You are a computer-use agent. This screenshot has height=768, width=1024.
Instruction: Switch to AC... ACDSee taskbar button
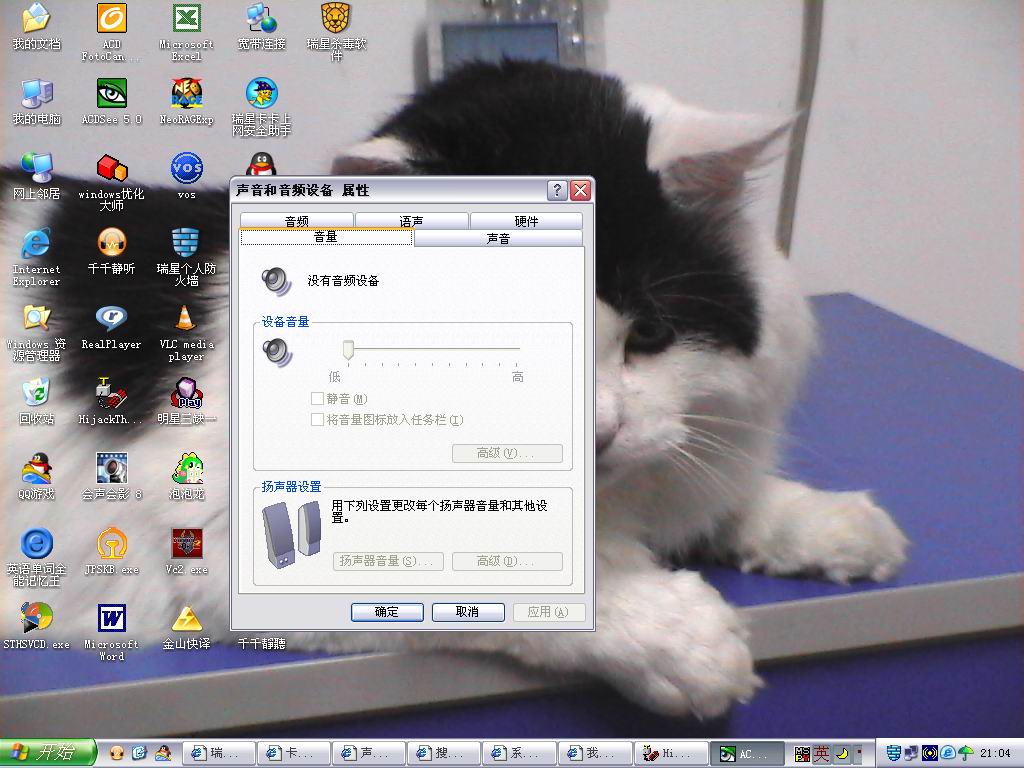pyautogui.click(x=747, y=754)
